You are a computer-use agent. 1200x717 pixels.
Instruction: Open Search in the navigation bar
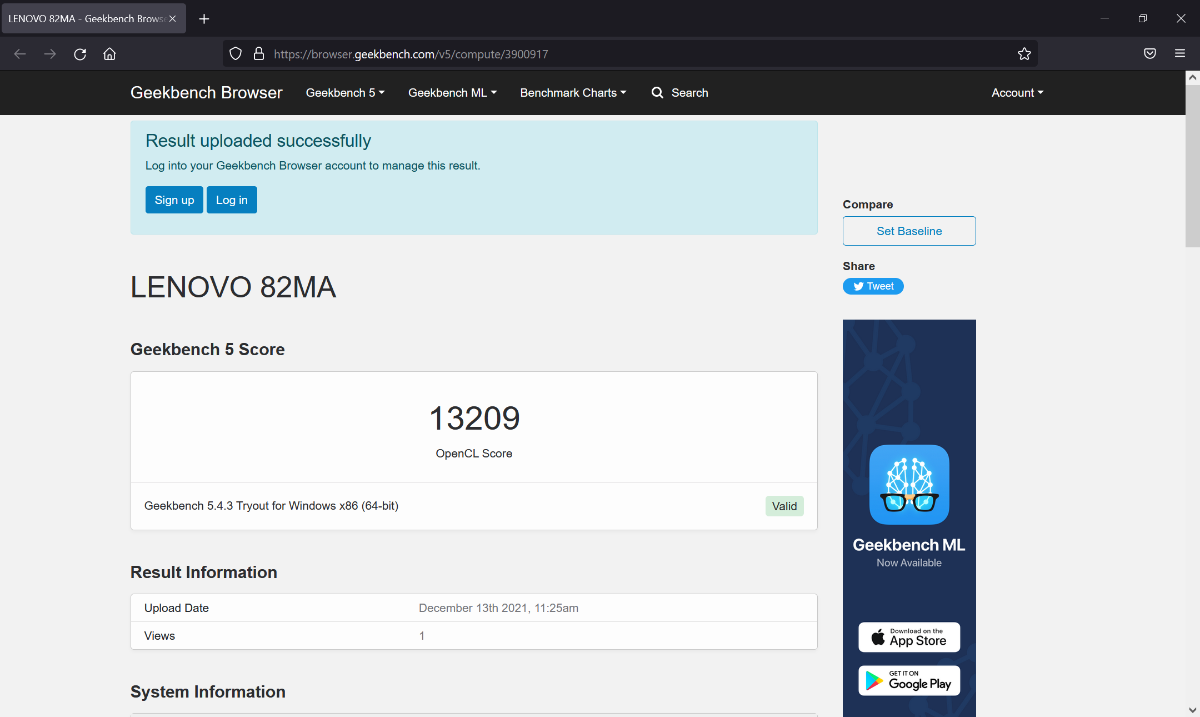point(680,93)
